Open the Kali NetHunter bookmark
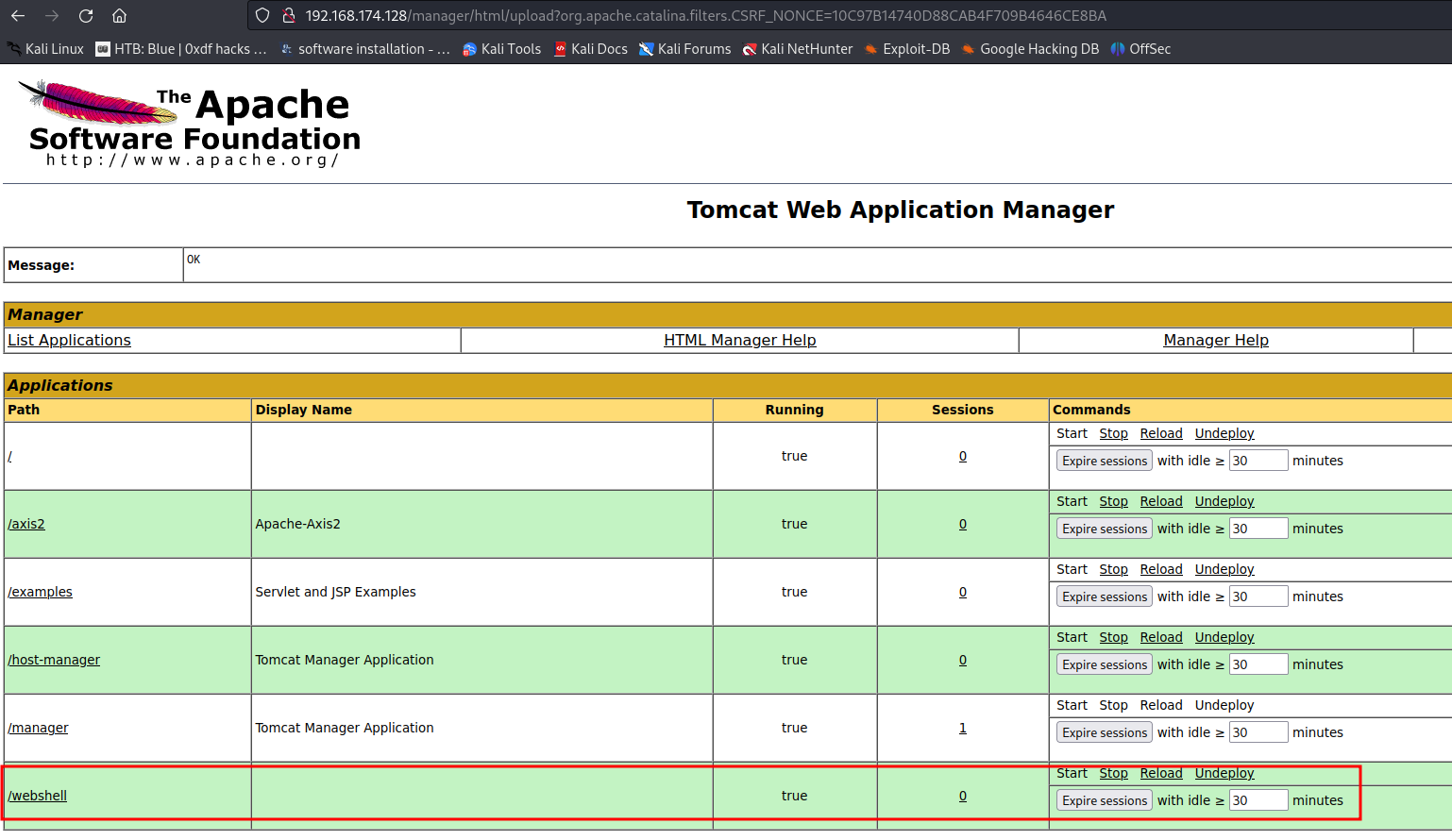Viewport: 1452px width, 840px height. point(798,49)
